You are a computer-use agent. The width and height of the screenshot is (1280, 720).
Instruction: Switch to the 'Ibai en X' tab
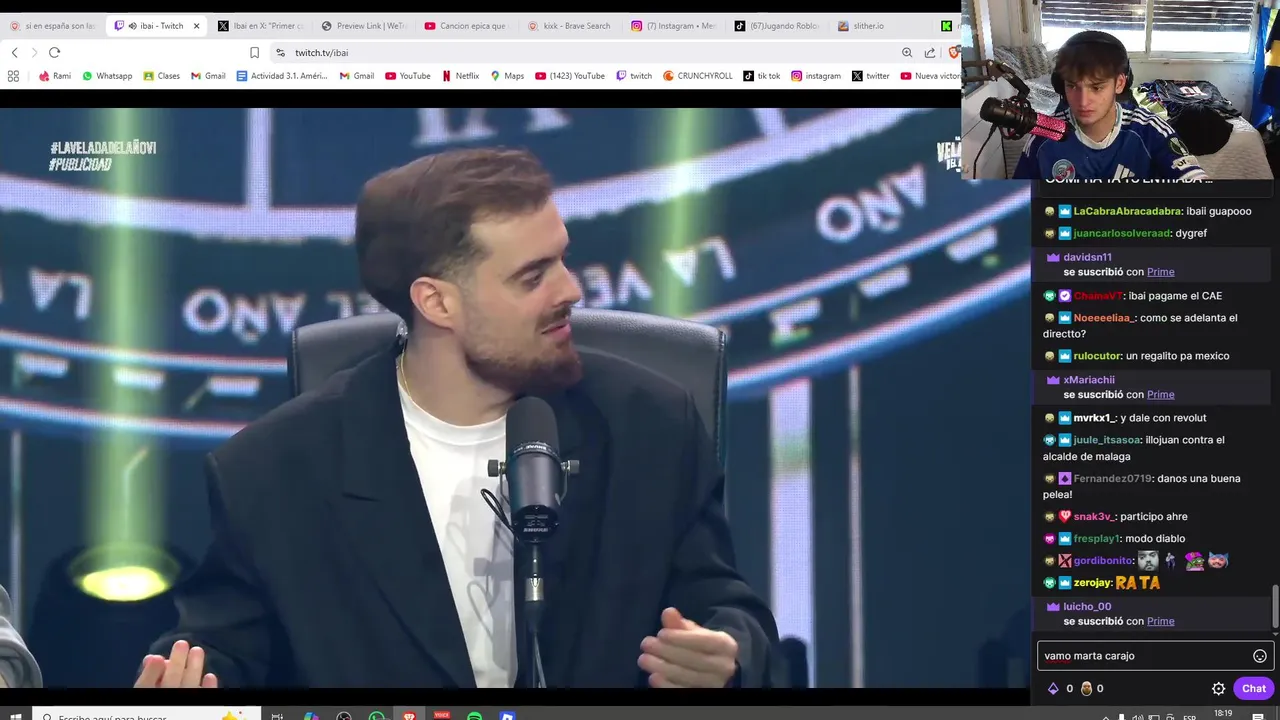pos(261,26)
